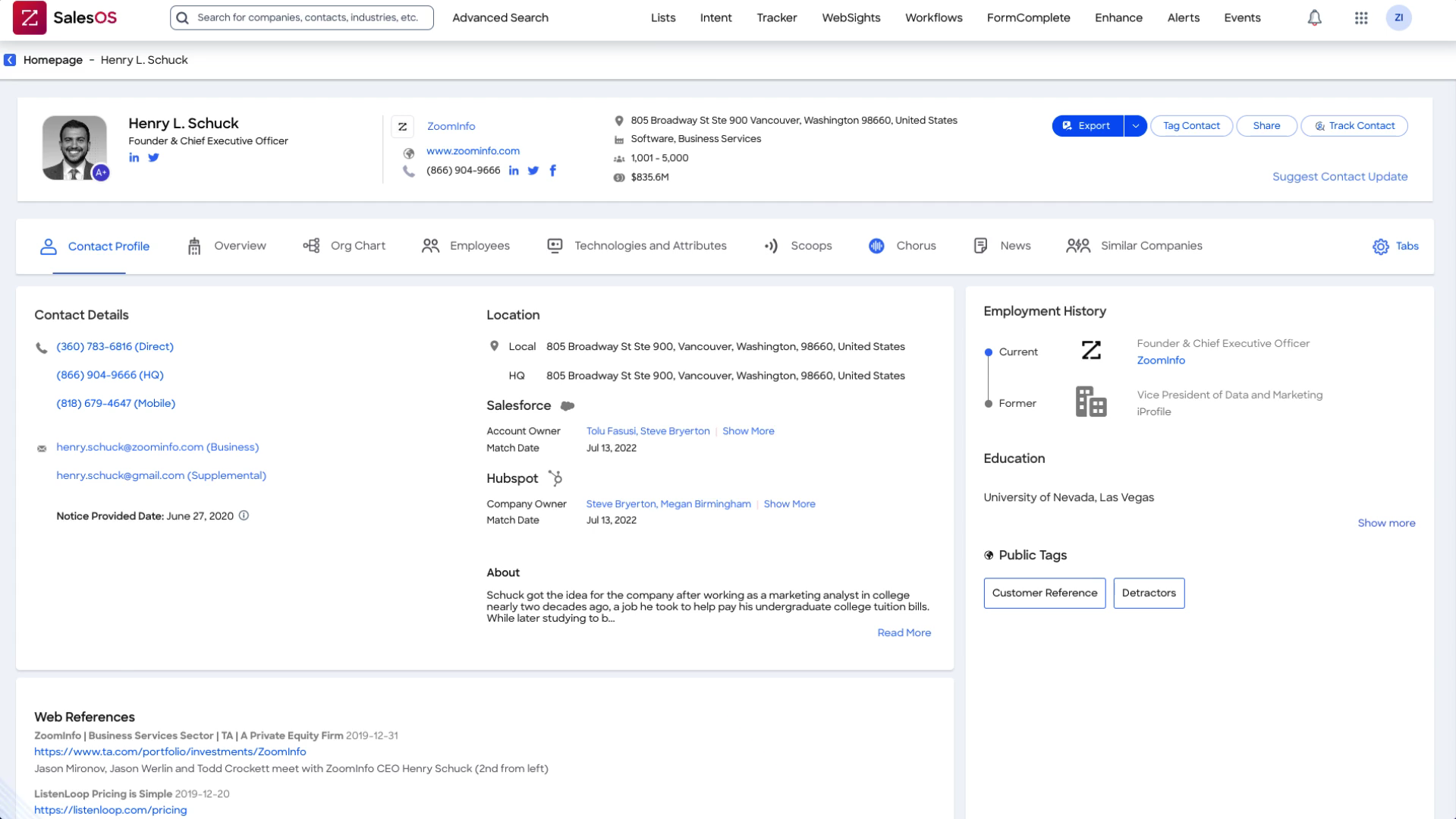Click the blue back arrow beside Homepage

[x=10, y=60]
